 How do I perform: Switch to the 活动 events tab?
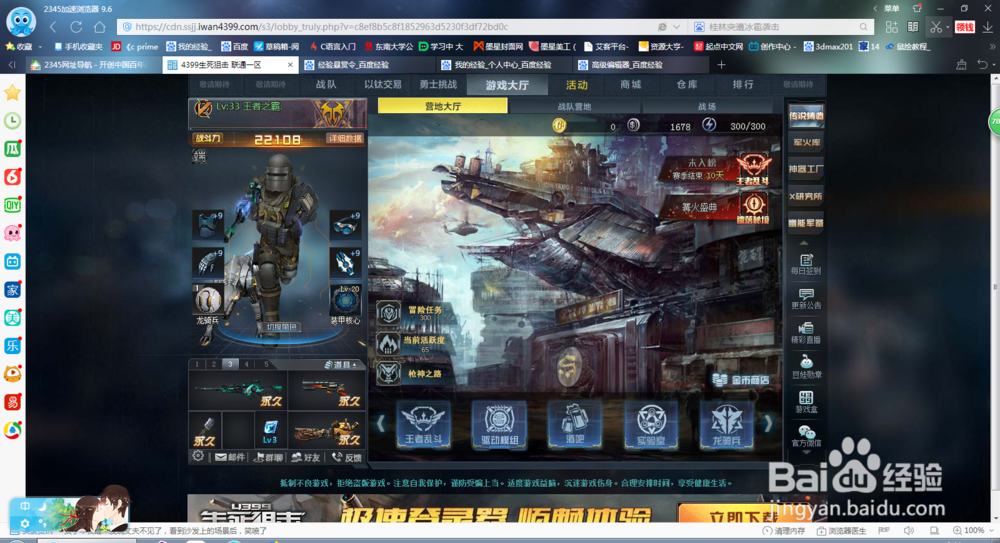[x=577, y=85]
